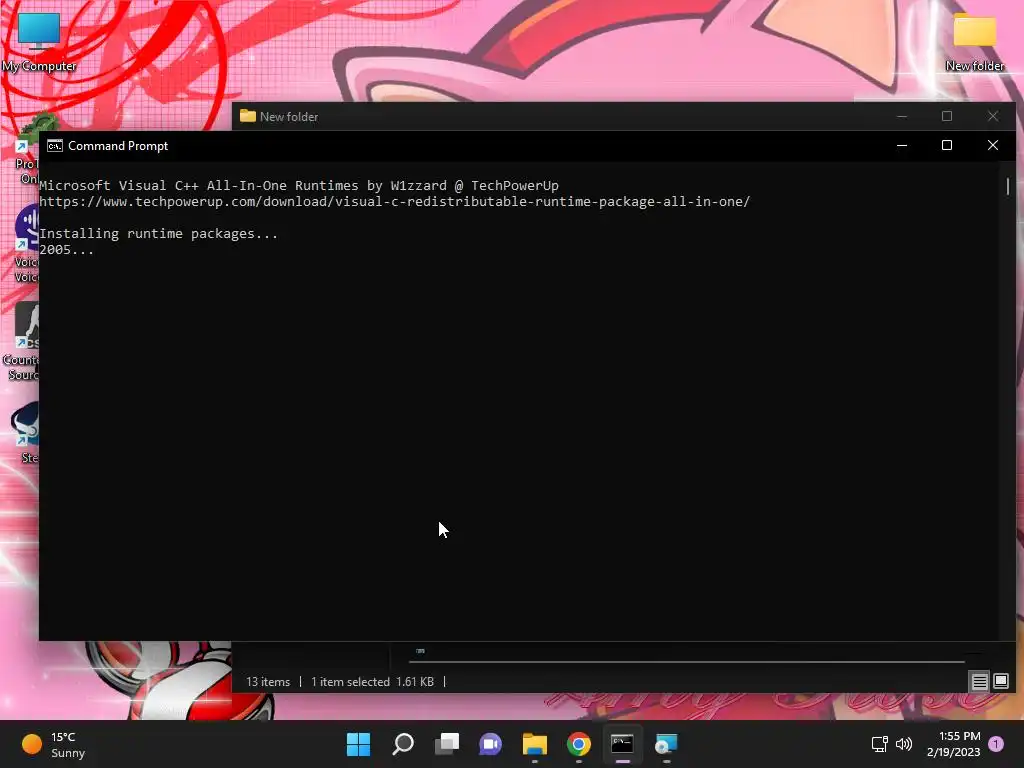Open Task View on the taskbar
1024x768 pixels.
tap(447, 744)
